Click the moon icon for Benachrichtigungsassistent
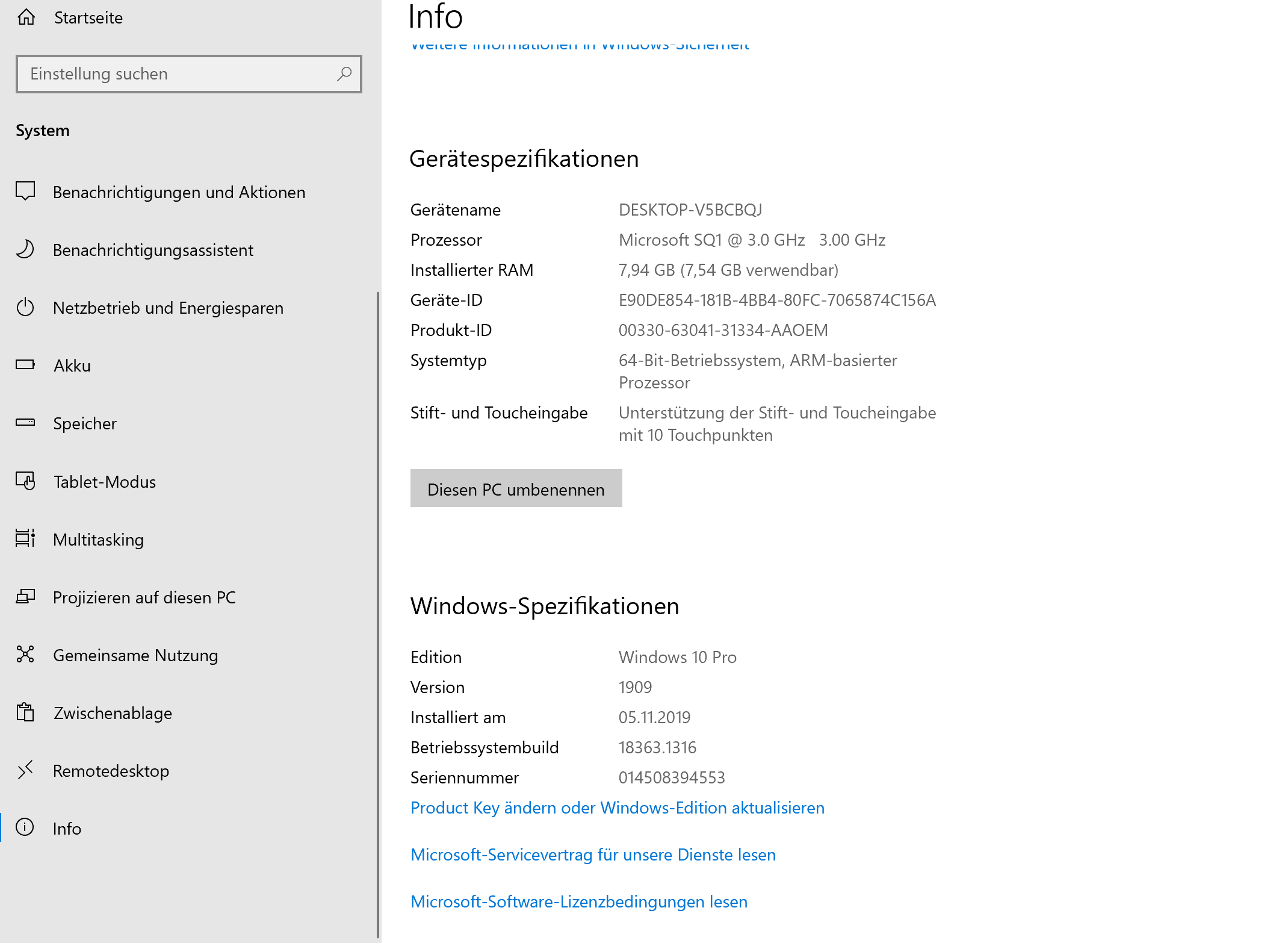The width and height of the screenshot is (1288, 943). (x=25, y=249)
